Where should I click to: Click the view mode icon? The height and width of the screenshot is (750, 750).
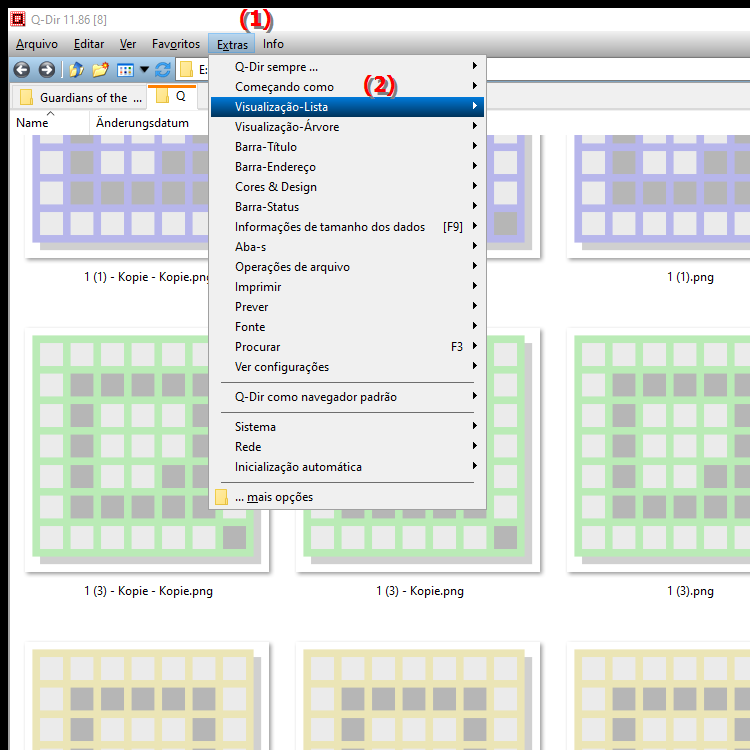click(125, 70)
